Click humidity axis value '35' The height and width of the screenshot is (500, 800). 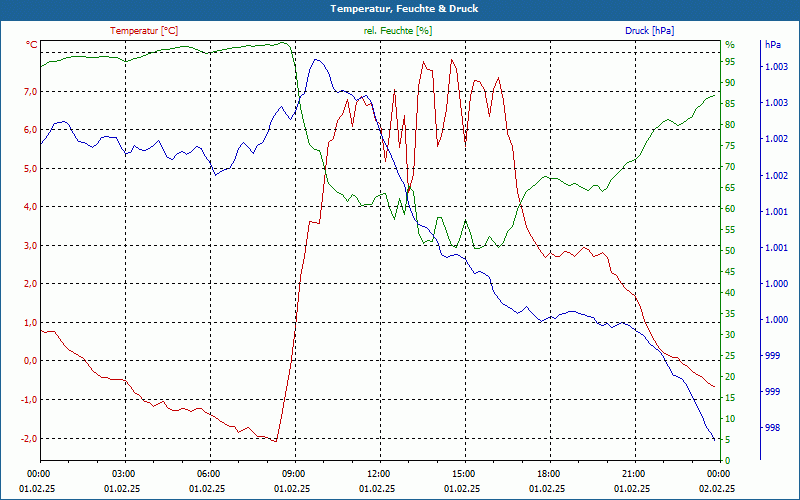click(x=730, y=314)
